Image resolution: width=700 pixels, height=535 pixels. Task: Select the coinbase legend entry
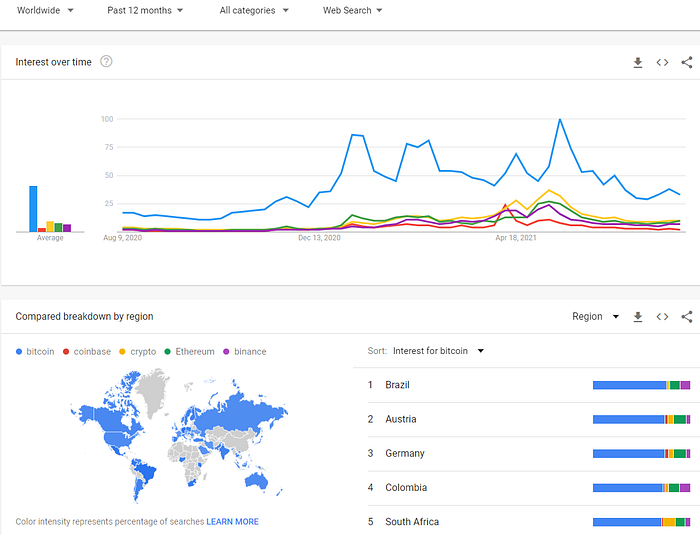pyautogui.click(x=87, y=351)
